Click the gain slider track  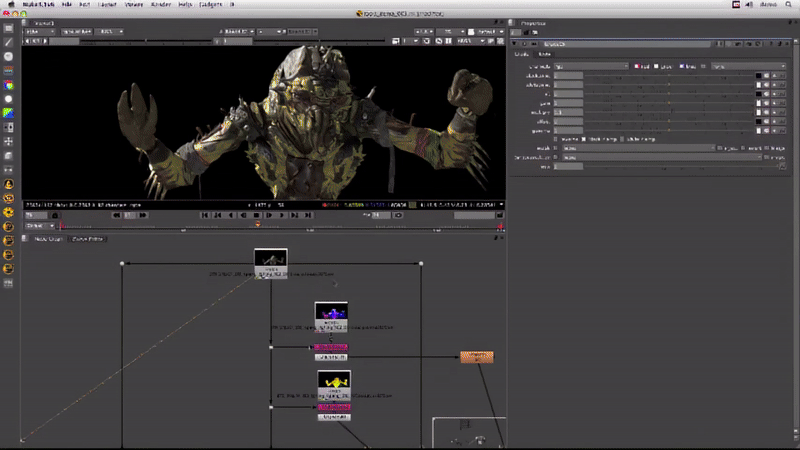click(x=668, y=102)
